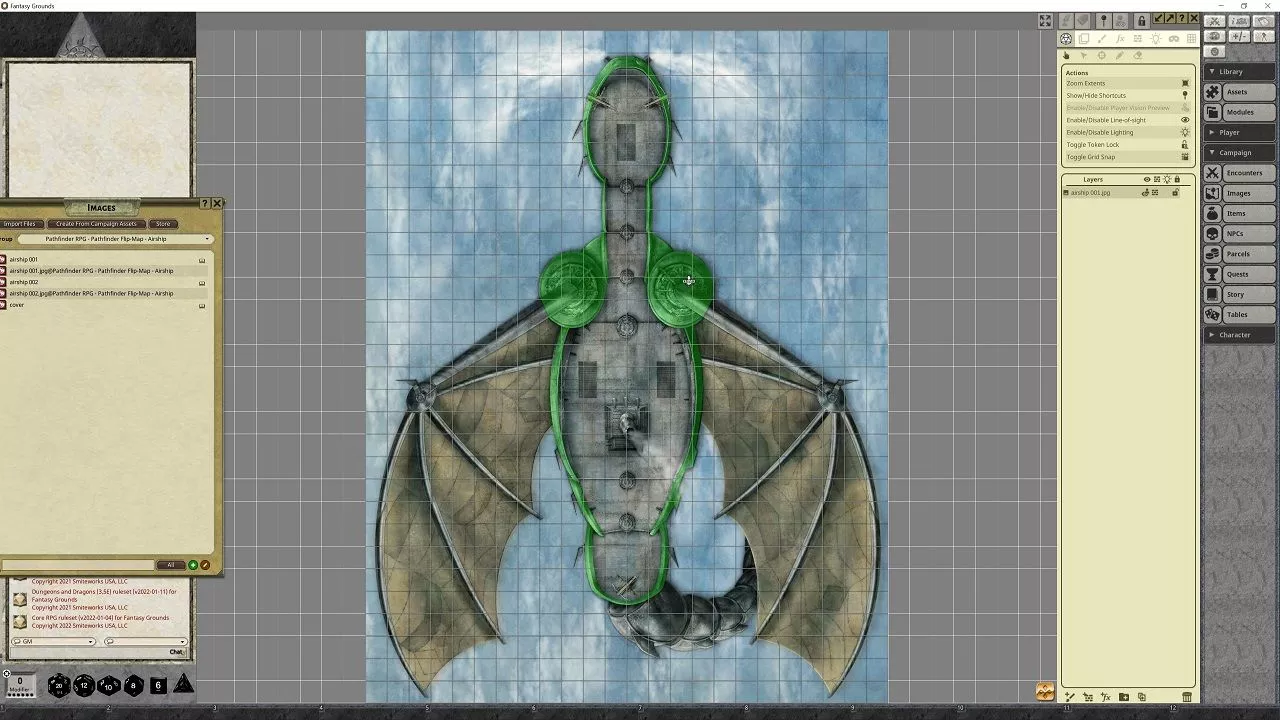Select the d4 pyramid die
Image resolution: width=1280 pixels, height=720 pixels.
184,685
